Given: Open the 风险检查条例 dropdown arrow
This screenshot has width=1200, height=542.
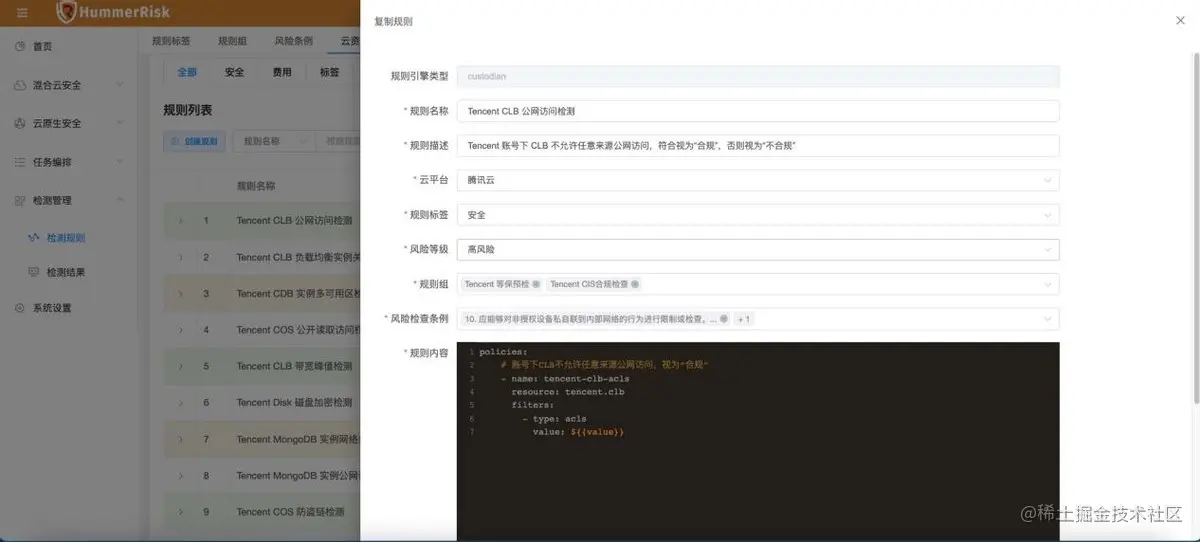Looking at the screenshot, I should 1047,319.
